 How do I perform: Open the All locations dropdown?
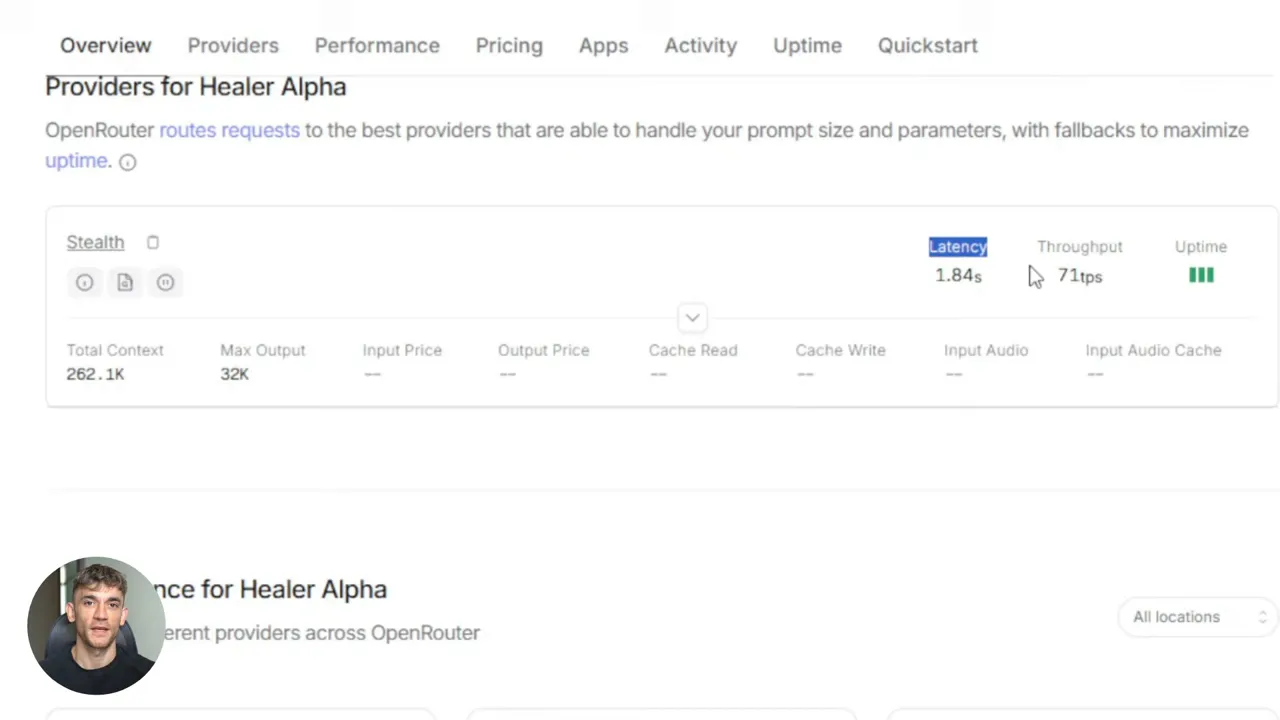1197,617
